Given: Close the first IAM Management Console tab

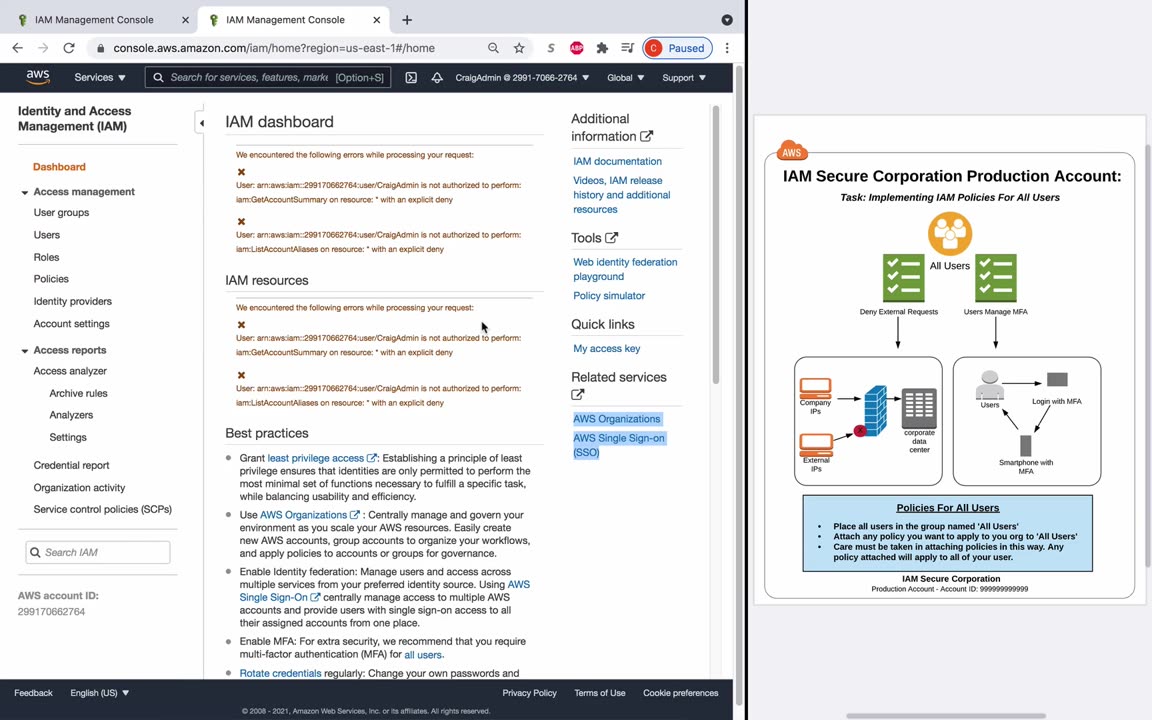Looking at the screenshot, I should (x=186, y=20).
